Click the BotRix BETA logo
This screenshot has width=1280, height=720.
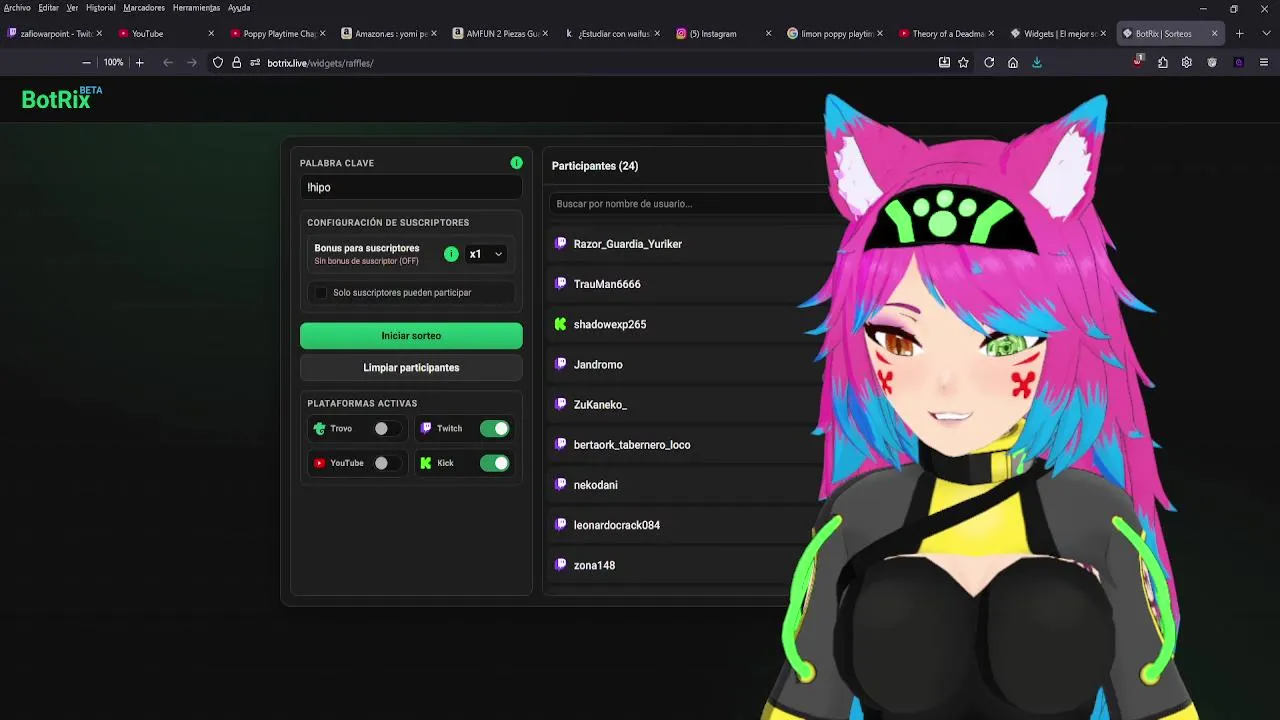click(x=62, y=98)
